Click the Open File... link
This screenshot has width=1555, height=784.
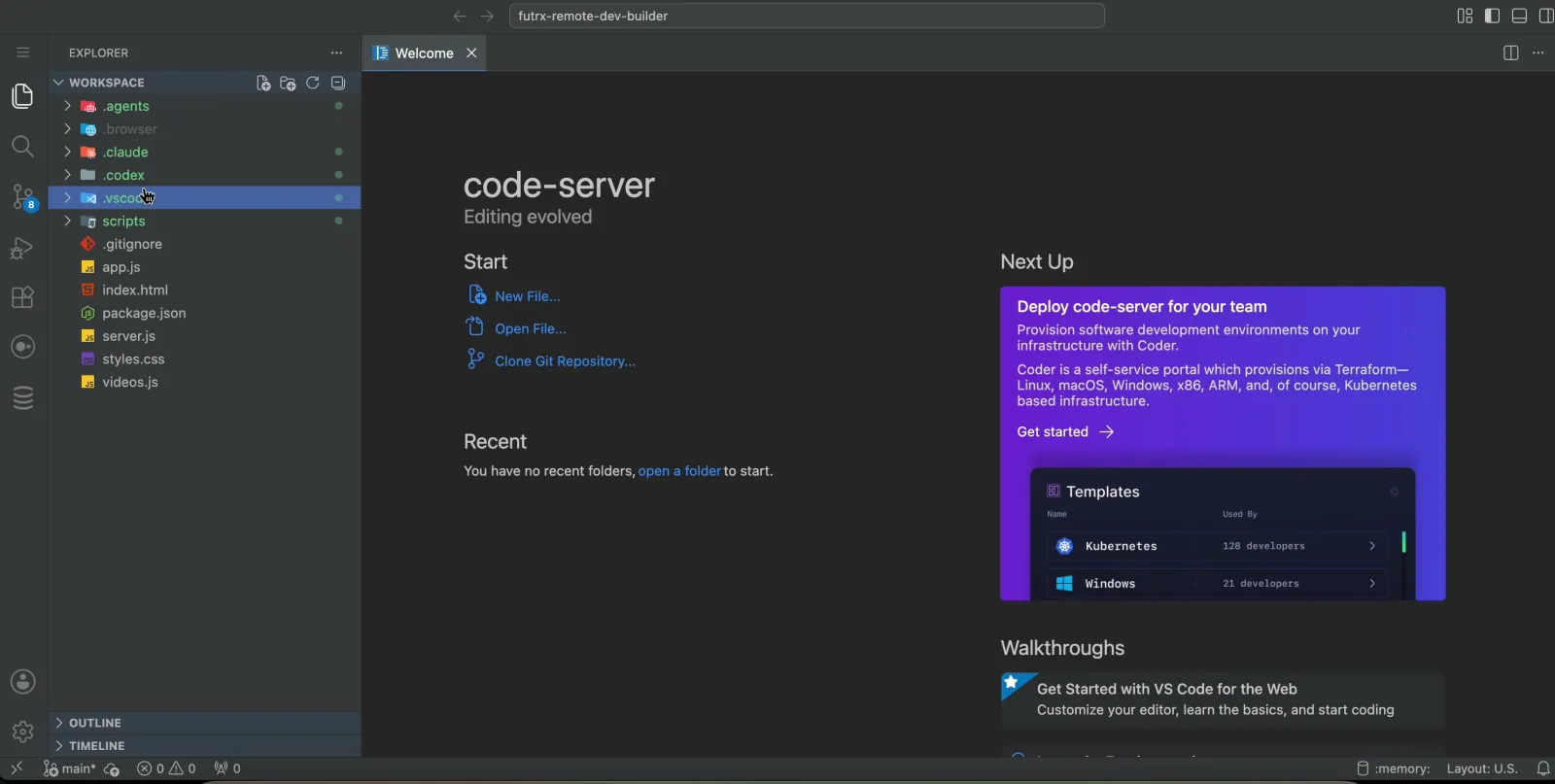(x=530, y=328)
